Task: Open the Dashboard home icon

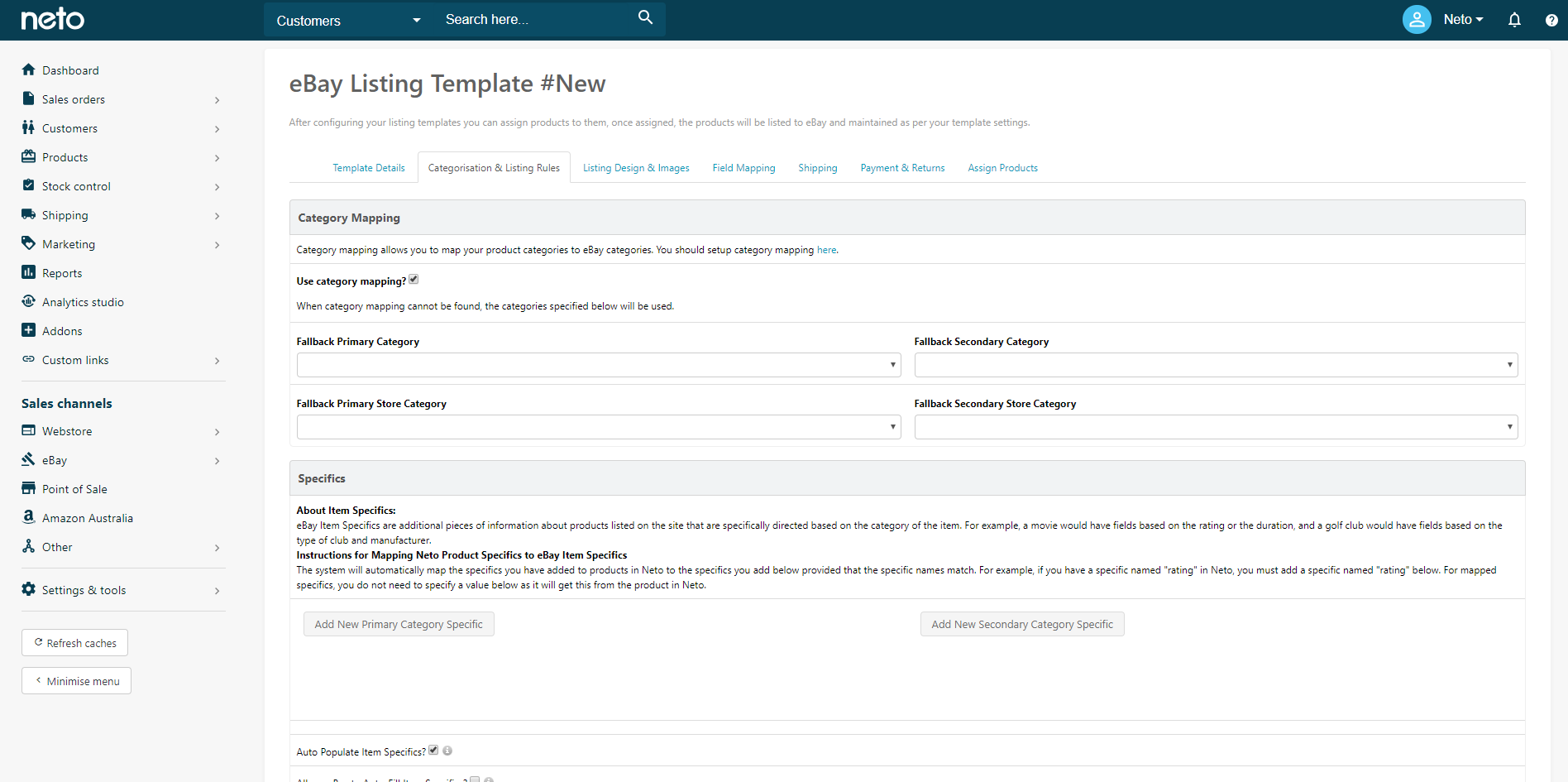Action: (x=29, y=70)
